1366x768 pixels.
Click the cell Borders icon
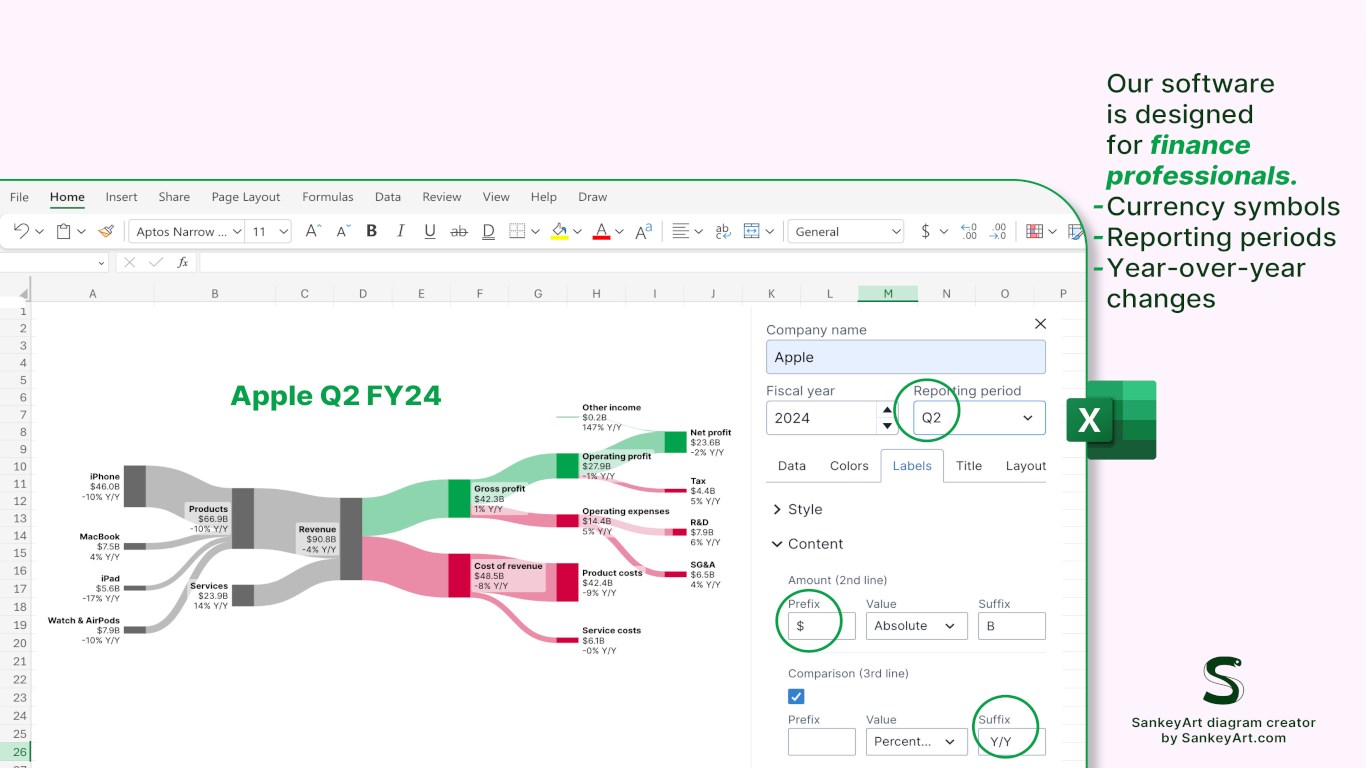[x=517, y=231]
